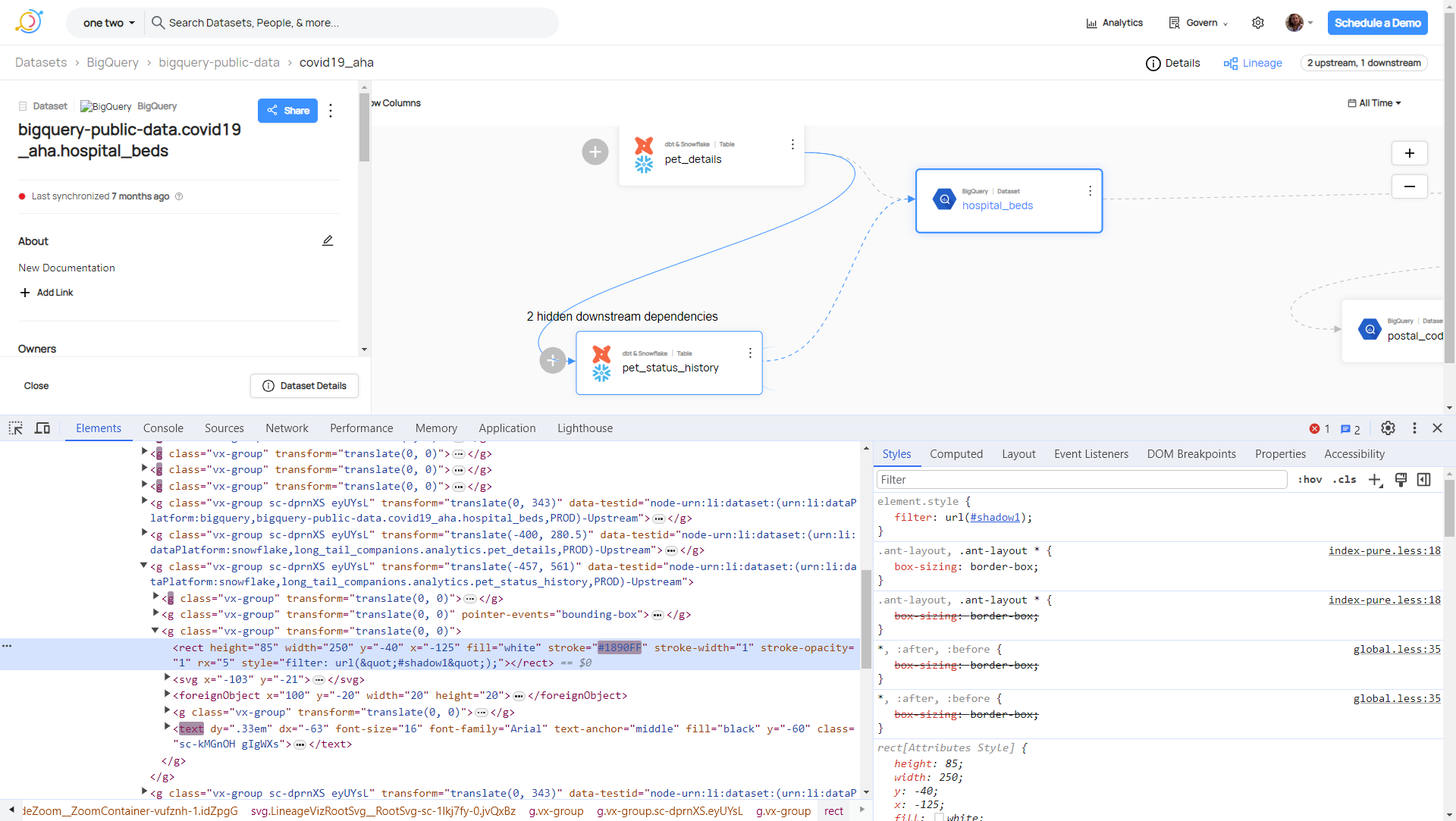Click the Acryl Data logo icon
The width and height of the screenshot is (1456, 821).
[29, 22]
